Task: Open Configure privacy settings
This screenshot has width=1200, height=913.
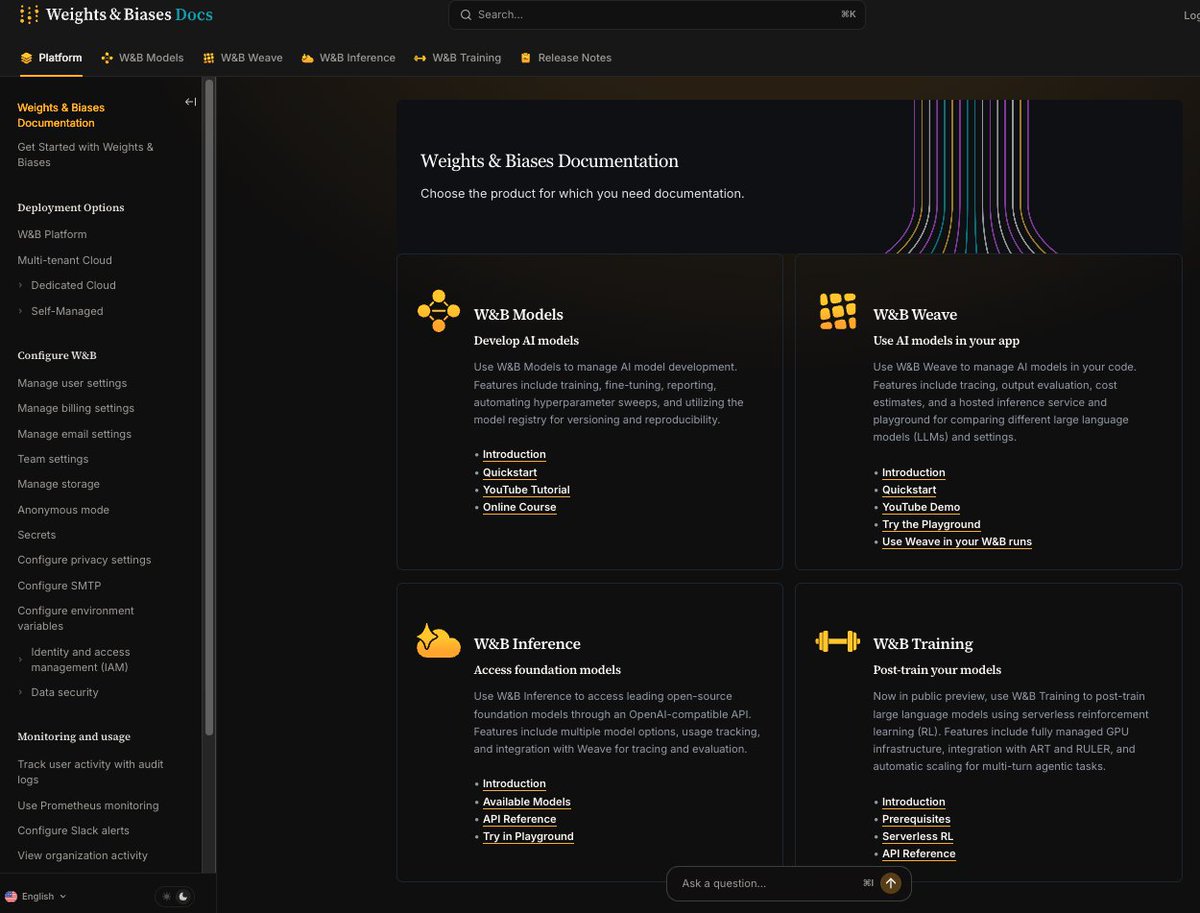Action: [x=84, y=560]
